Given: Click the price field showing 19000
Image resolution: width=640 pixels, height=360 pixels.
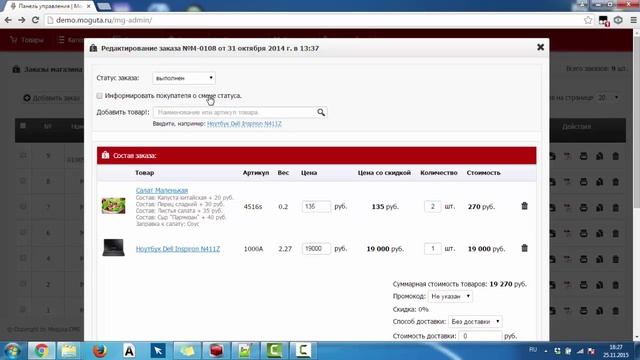Looking at the screenshot, I should 316,249.
